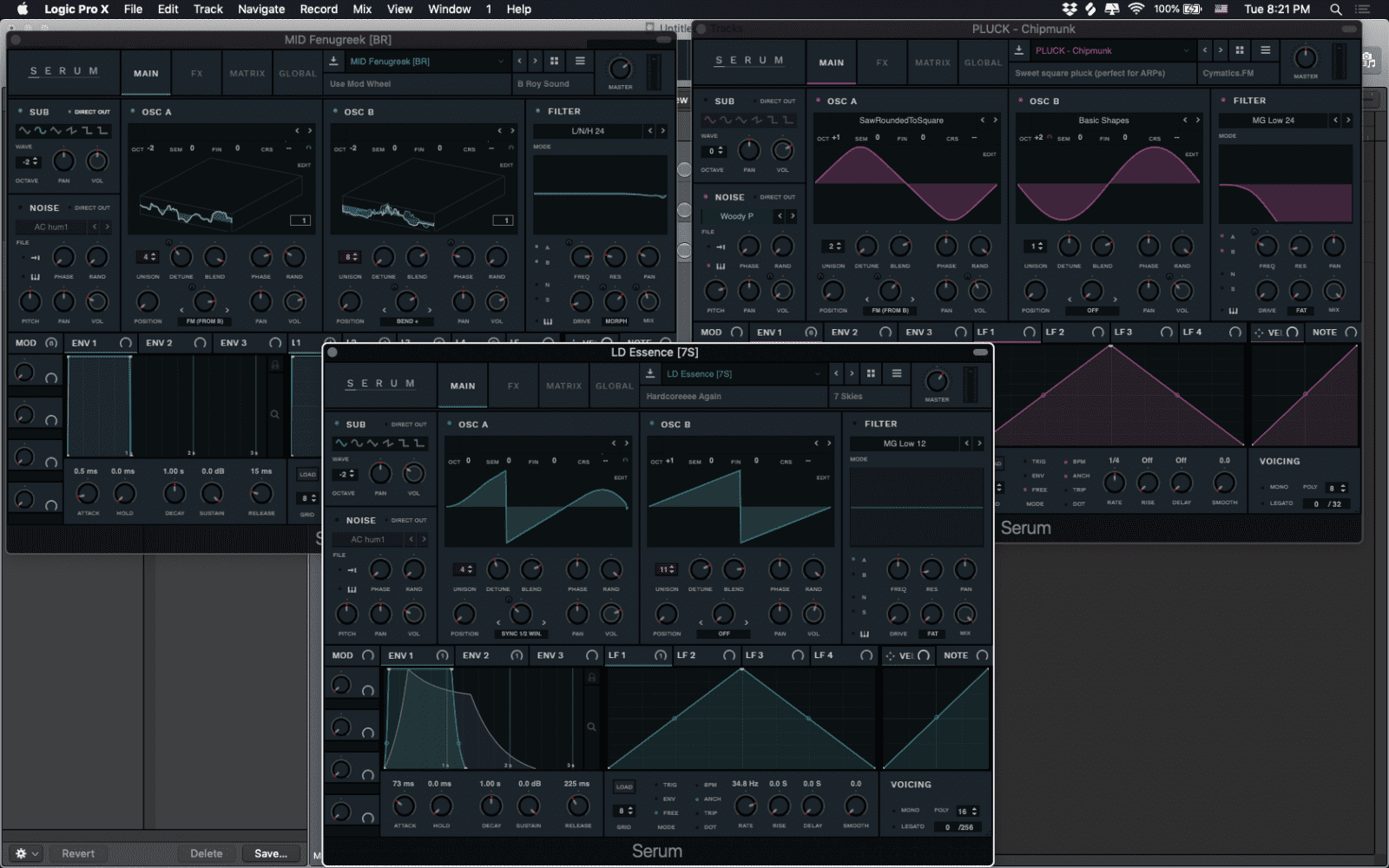The height and width of the screenshot is (868, 1389).
Task: Click the Serum logo in LD Essence window
Action: 380,384
